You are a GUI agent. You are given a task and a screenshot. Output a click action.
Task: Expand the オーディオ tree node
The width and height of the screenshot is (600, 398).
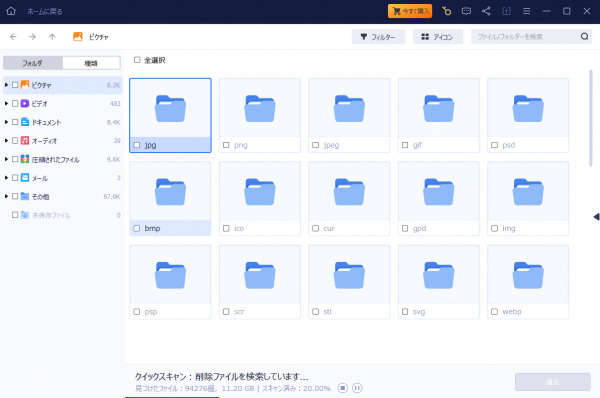click(x=6, y=140)
